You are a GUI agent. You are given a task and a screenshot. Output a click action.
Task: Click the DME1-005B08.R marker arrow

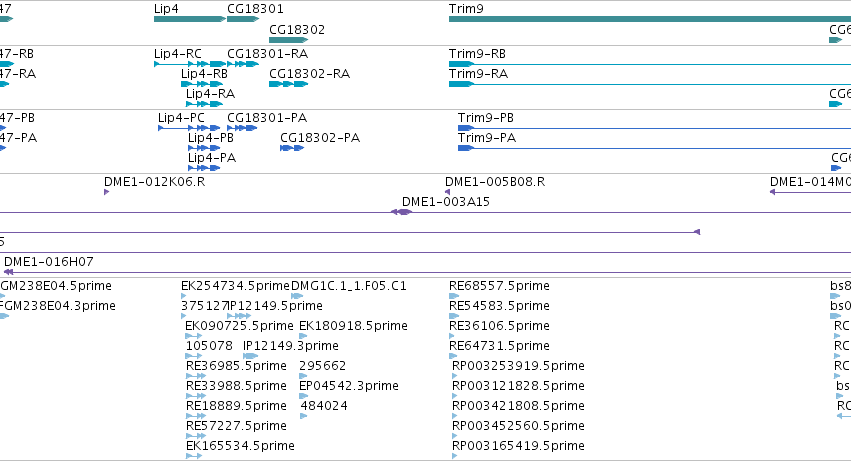point(447,192)
